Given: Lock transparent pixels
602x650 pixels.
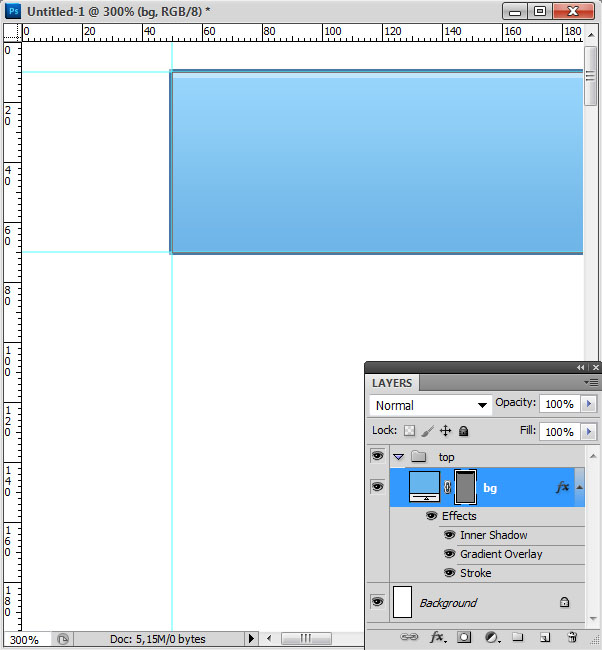Looking at the screenshot, I should pyautogui.click(x=409, y=431).
